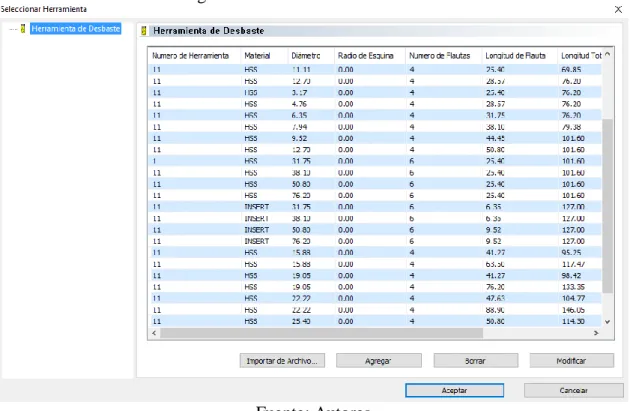This screenshot has height=411, width=630.
Task: Sort by the Material column header
Action: point(257,56)
